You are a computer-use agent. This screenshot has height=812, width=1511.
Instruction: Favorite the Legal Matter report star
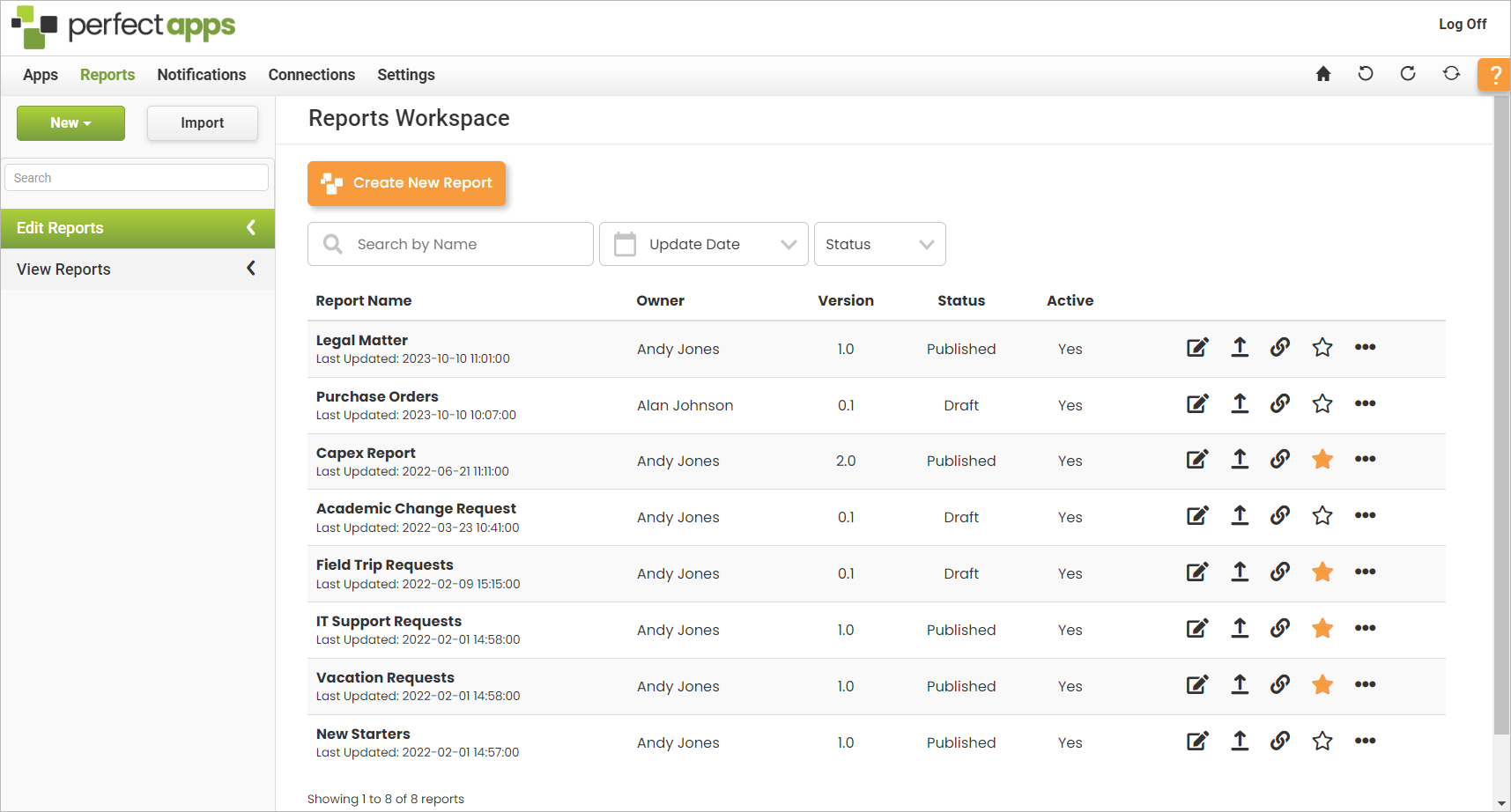pyautogui.click(x=1322, y=348)
